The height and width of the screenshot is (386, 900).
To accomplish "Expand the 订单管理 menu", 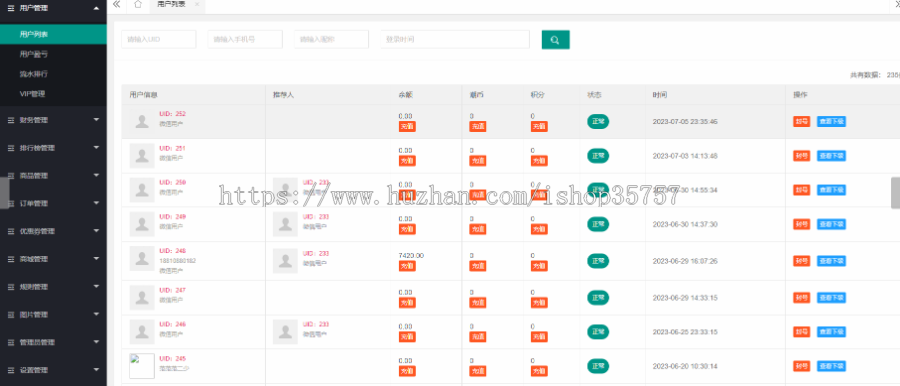I will pos(53,203).
